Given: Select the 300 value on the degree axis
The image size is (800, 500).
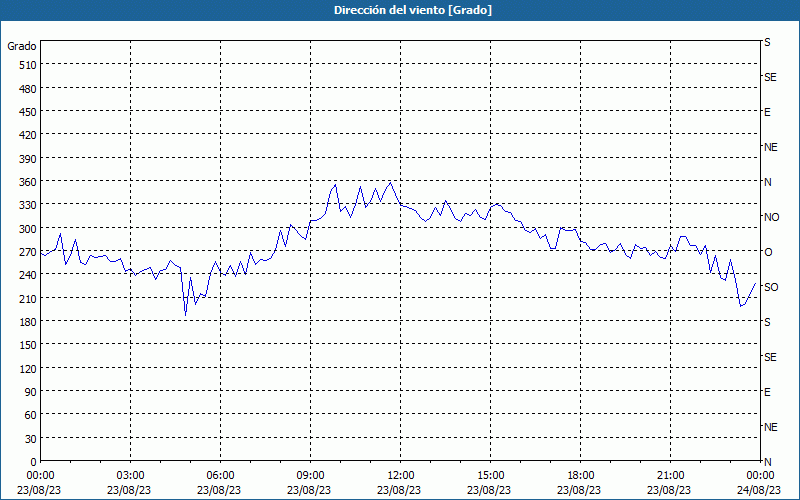Looking at the screenshot, I should click(28, 229).
